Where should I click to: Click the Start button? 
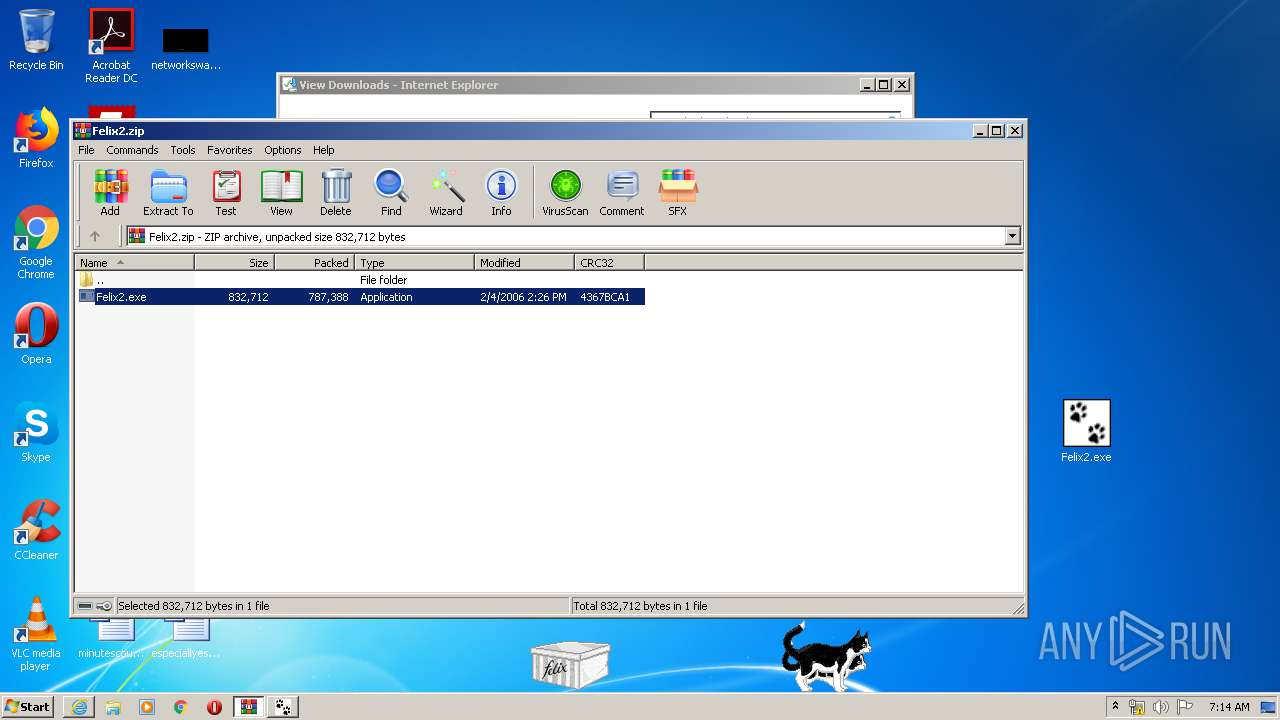(28, 707)
